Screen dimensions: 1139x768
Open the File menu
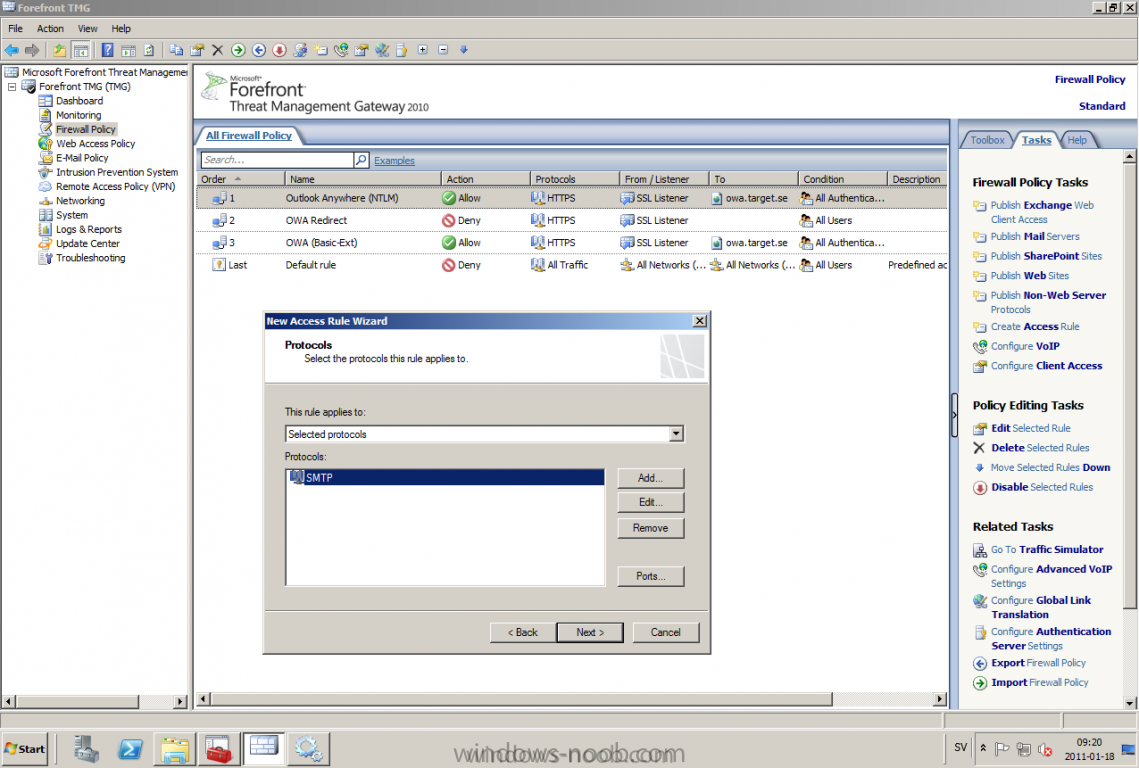click(x=15, y=28)
